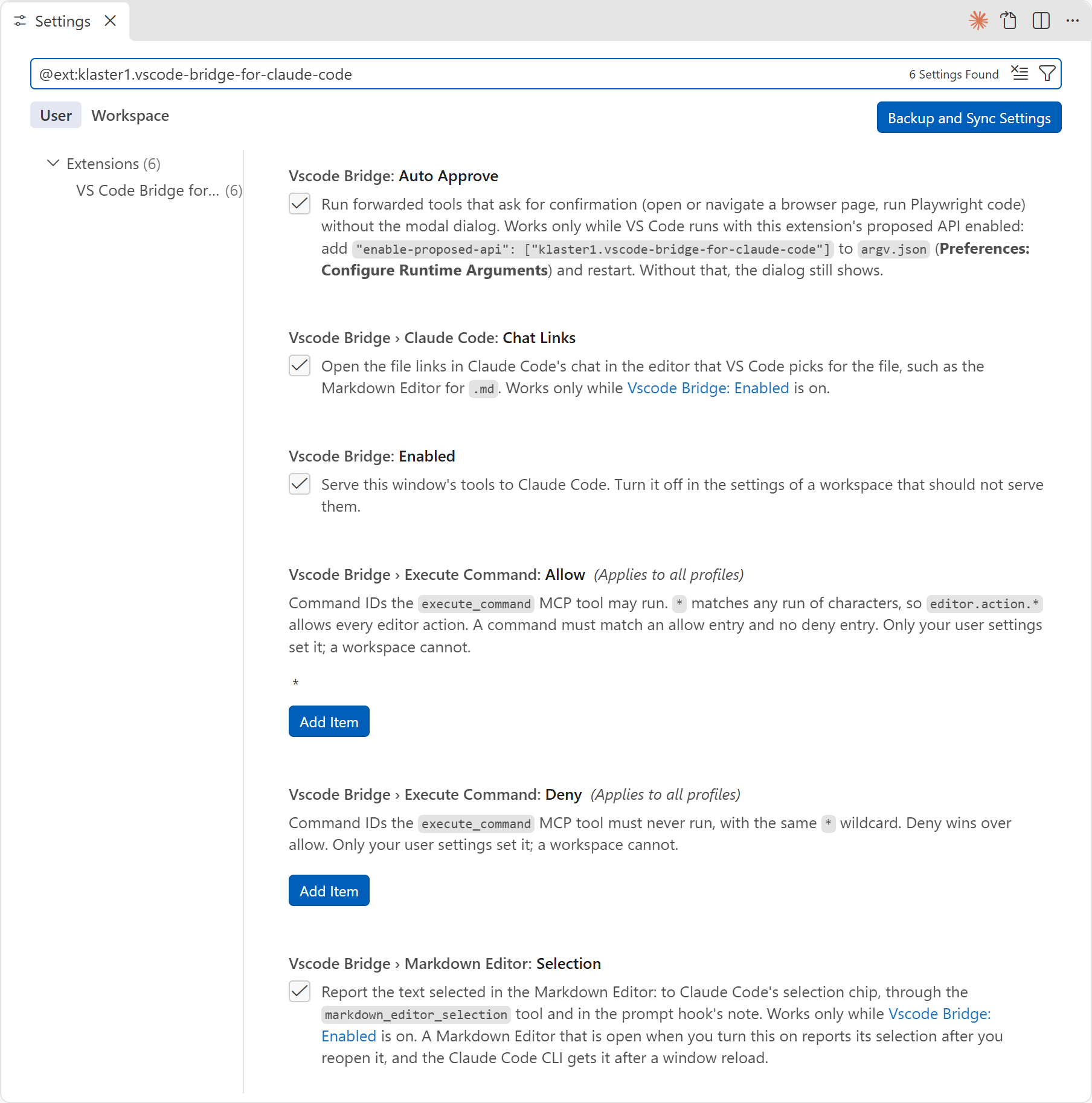Collapse the Extensions (6) tree chevron

53,164
